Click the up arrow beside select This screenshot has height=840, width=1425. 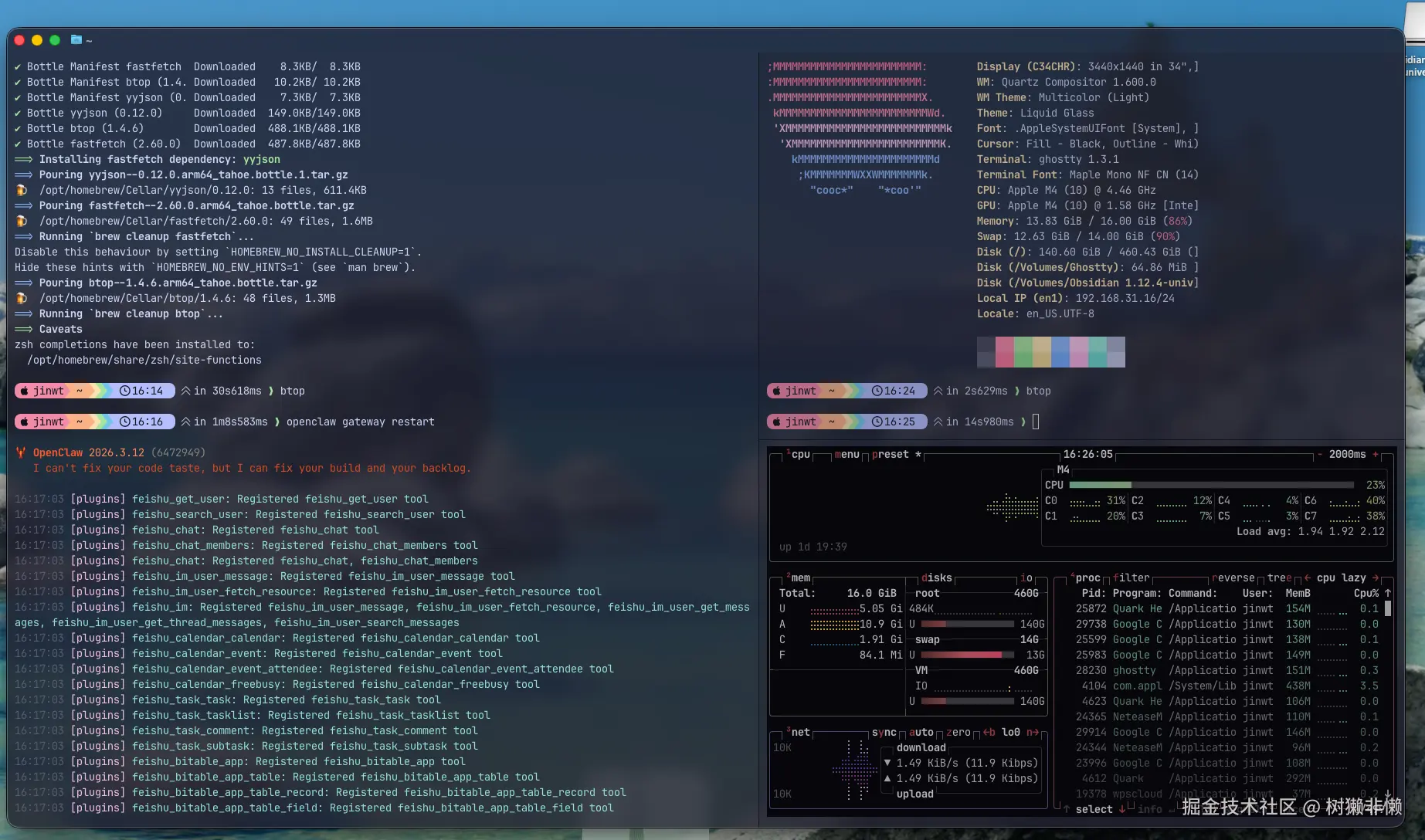[x=1067, y=809]
